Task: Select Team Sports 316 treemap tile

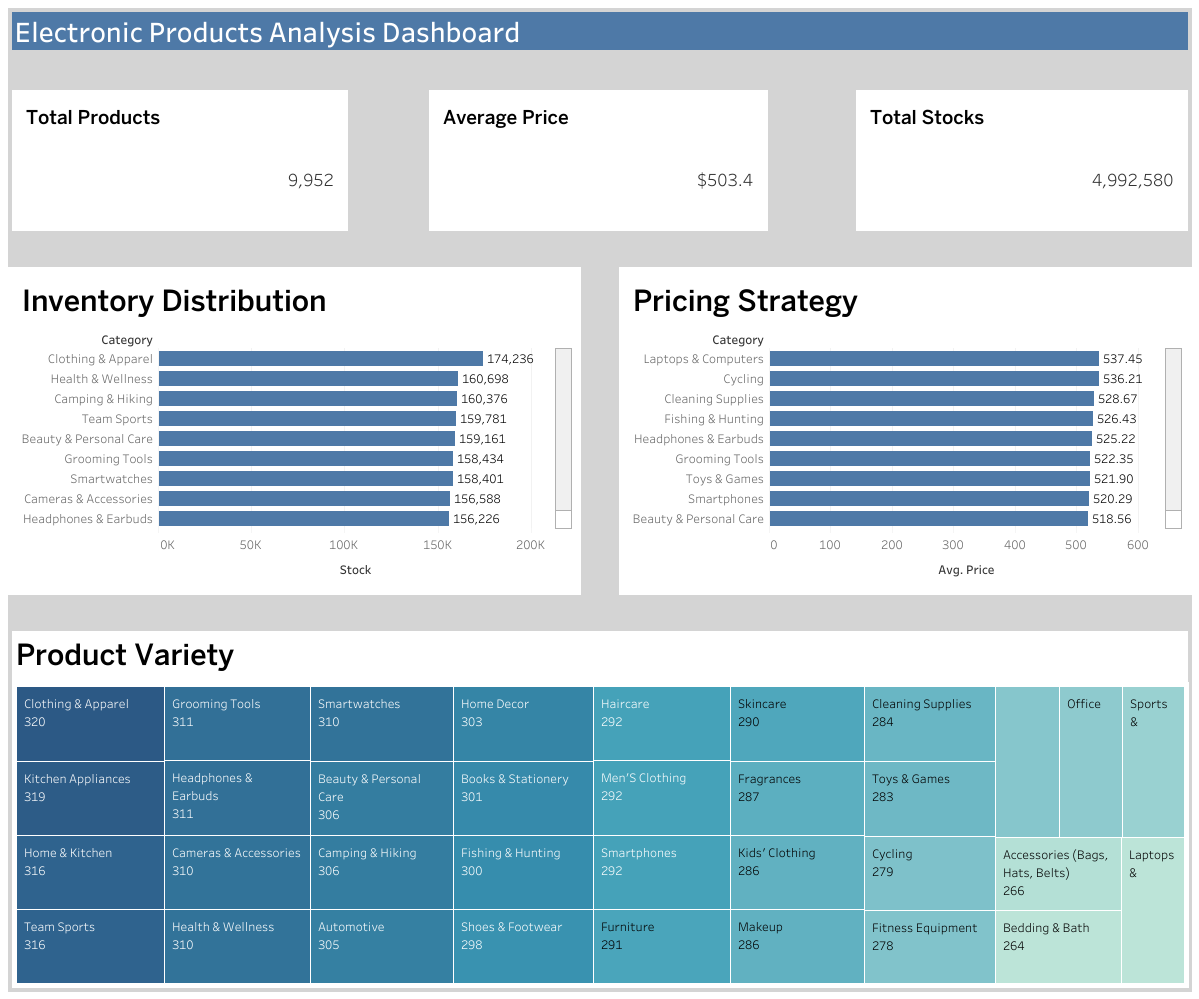Action: coord(90,946)
